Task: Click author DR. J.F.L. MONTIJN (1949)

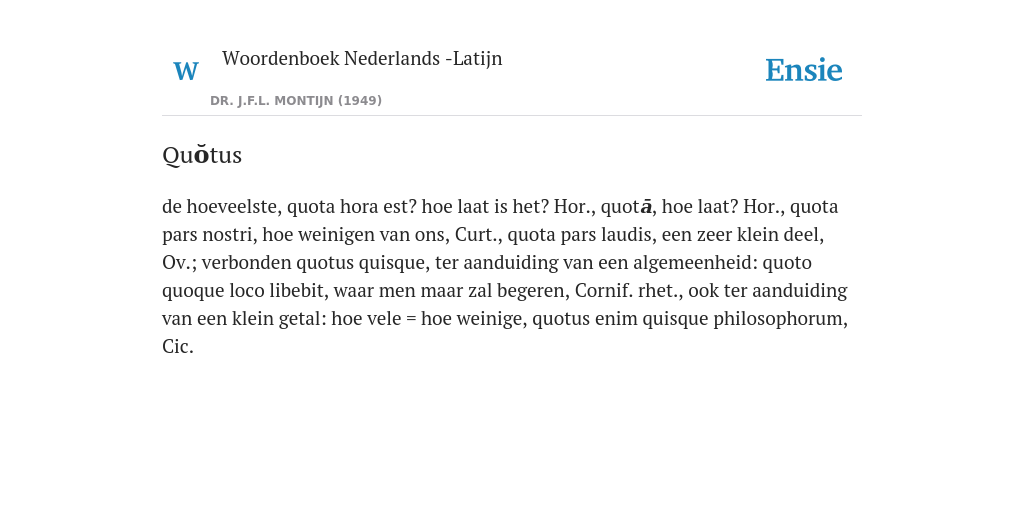Action: coord(296,101)
